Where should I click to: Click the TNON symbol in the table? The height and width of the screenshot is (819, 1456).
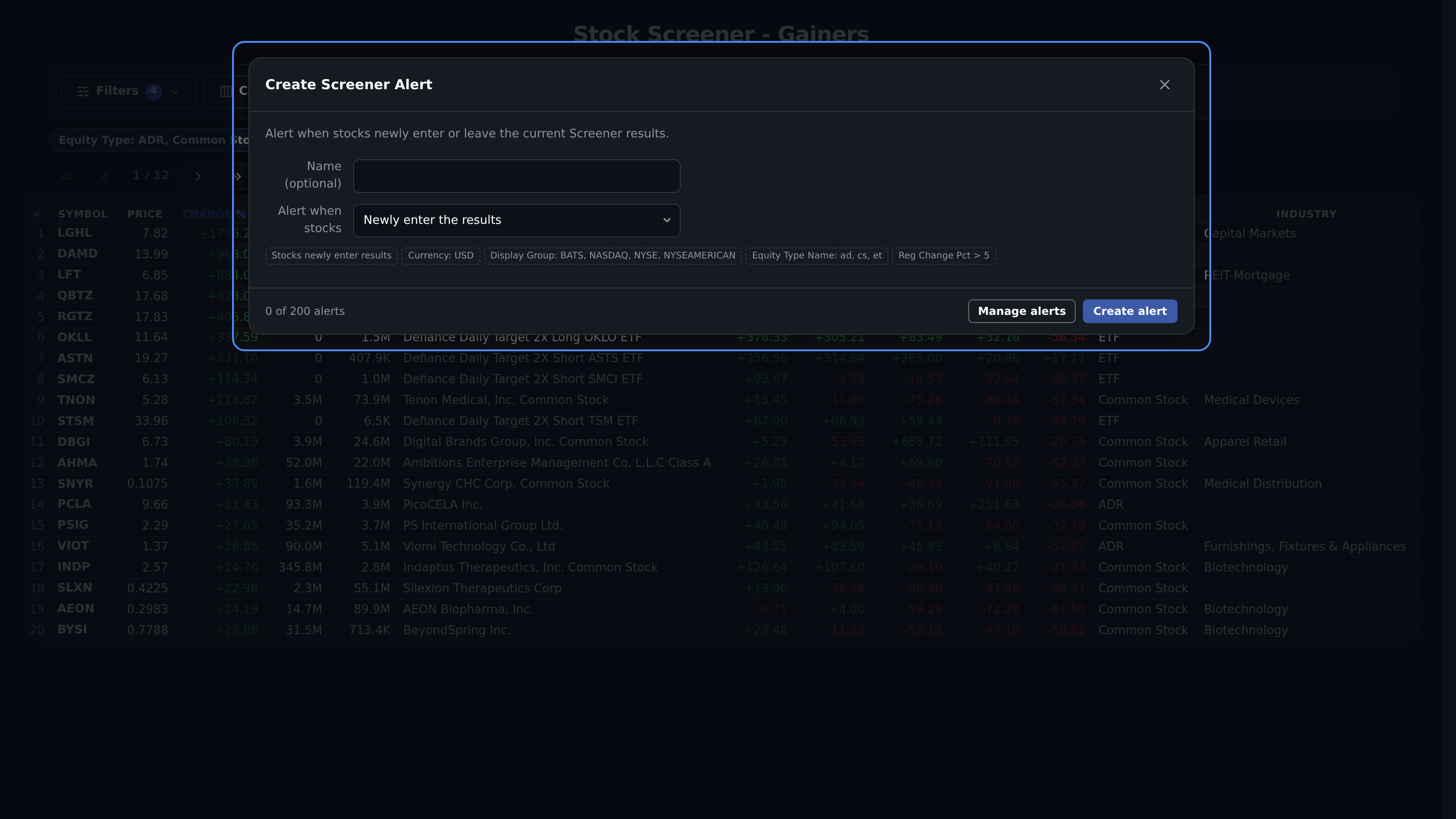tap(76, 400)
